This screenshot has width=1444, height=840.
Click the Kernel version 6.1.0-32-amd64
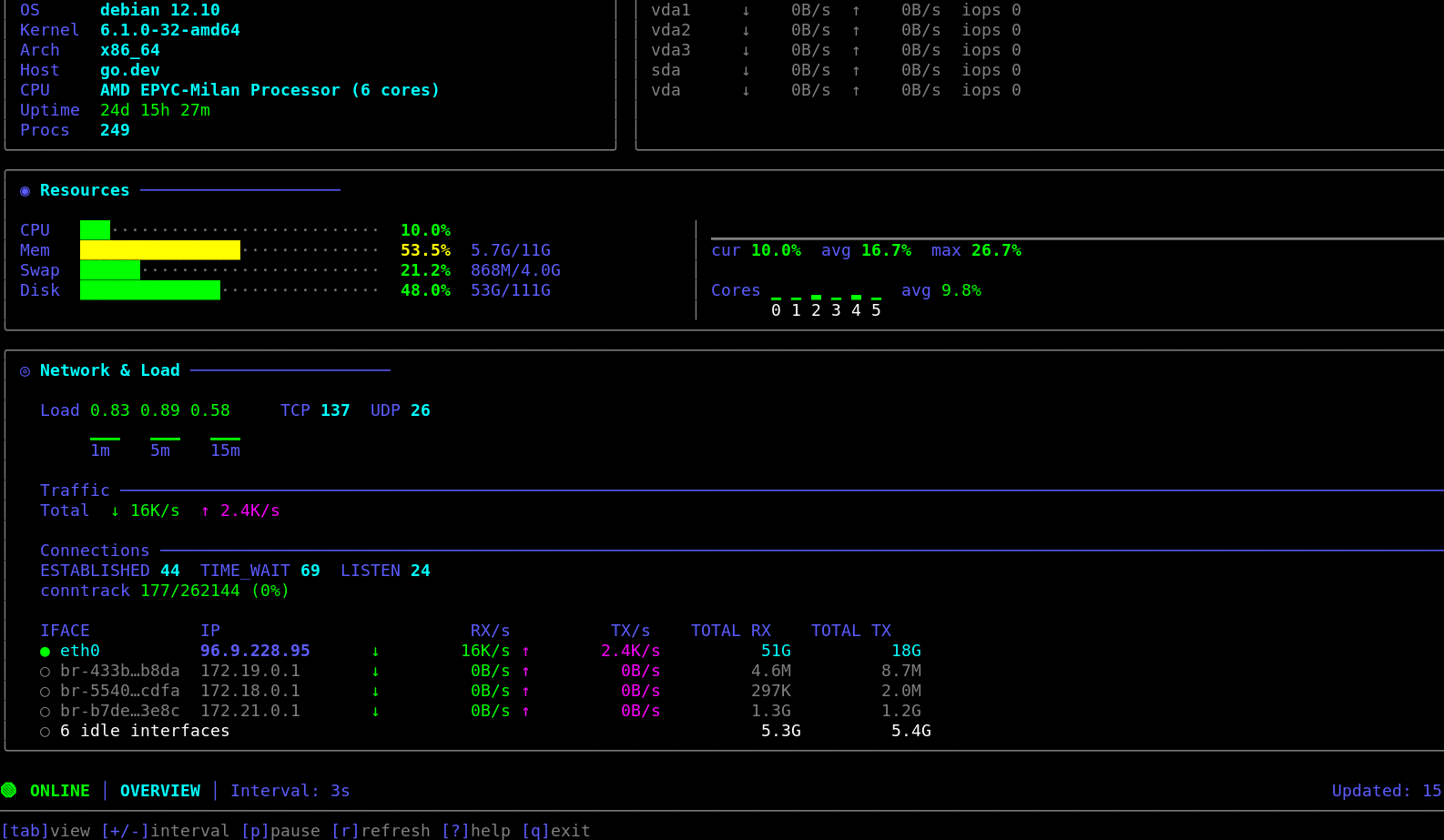[170, 30]
